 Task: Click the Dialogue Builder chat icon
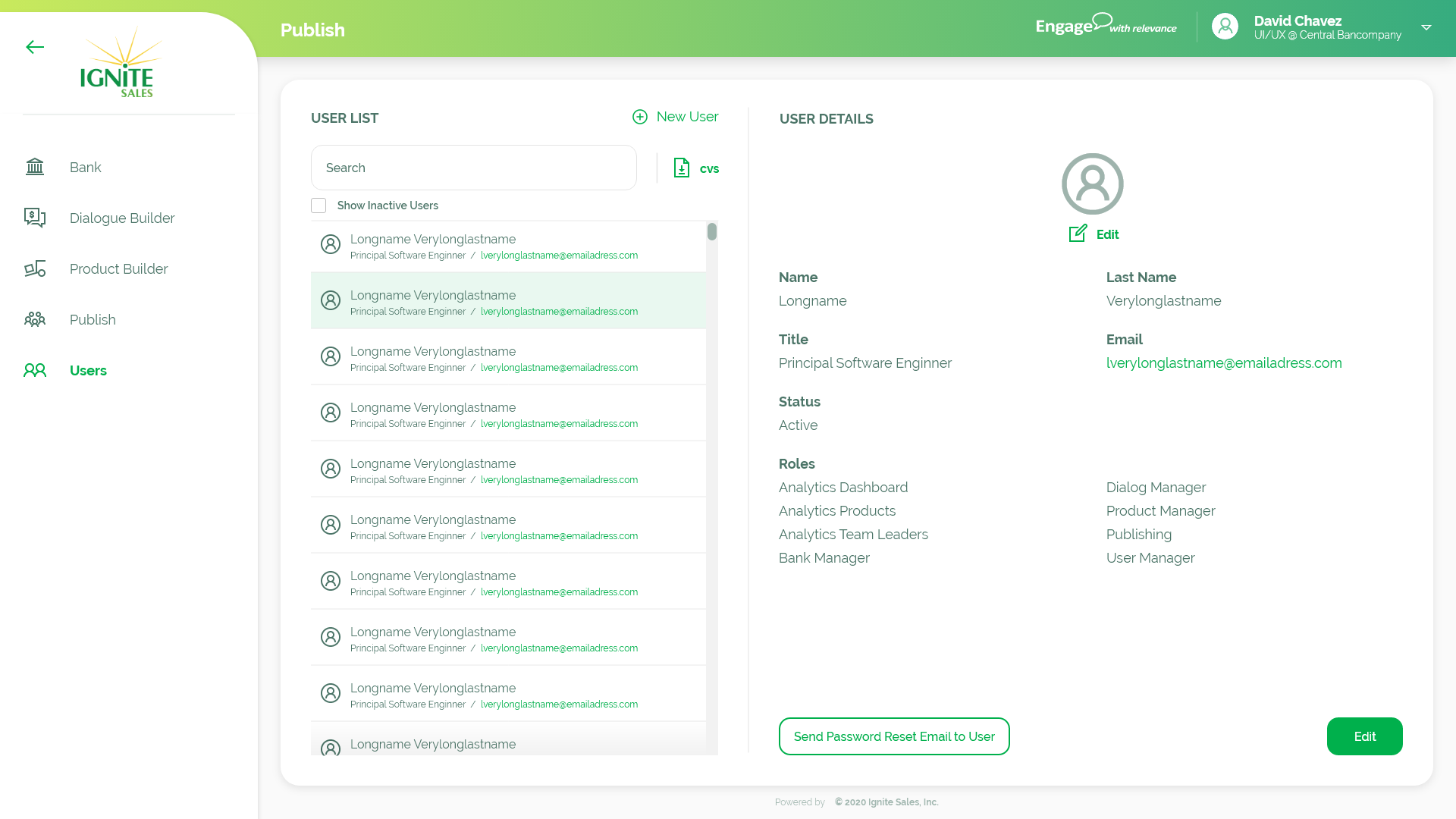pyautogui.click(x=35, y=218)
